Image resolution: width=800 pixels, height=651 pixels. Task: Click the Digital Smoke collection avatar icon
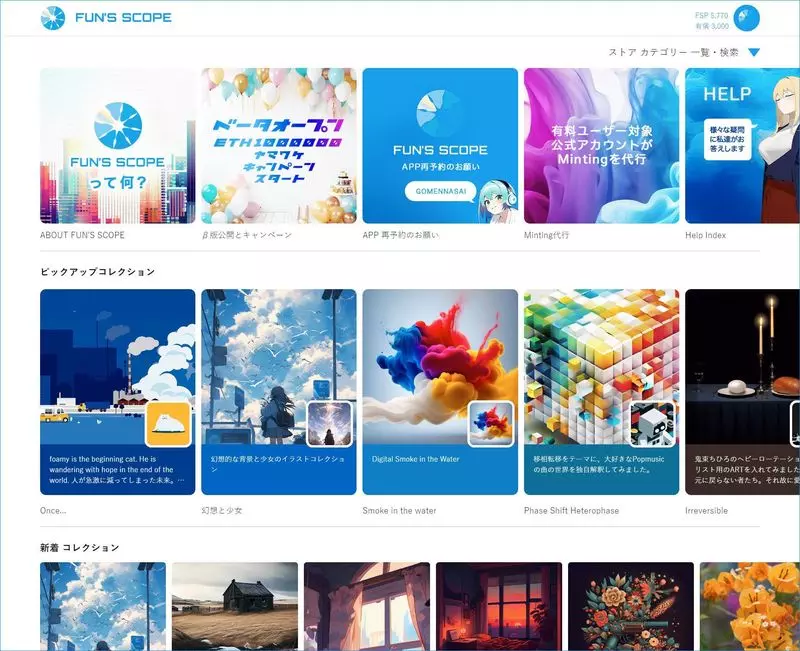tap(490, 424)
